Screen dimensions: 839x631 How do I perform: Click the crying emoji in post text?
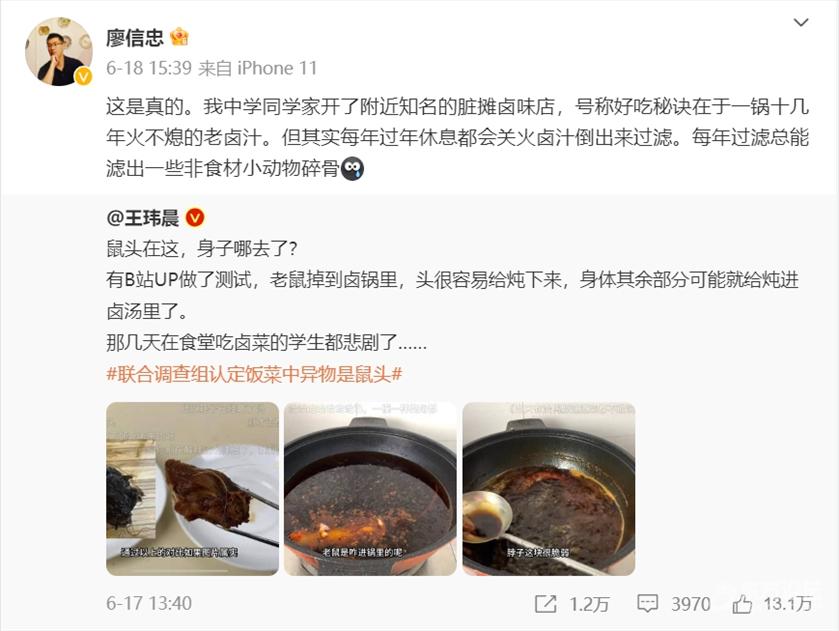352,169
